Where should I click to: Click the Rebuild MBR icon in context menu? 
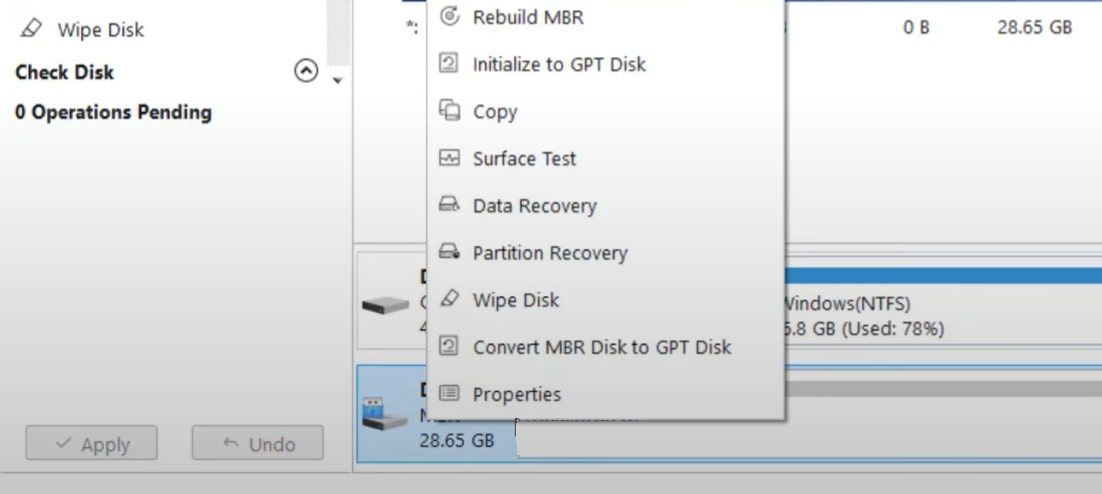pyautogui.click(x=450, y=17)
